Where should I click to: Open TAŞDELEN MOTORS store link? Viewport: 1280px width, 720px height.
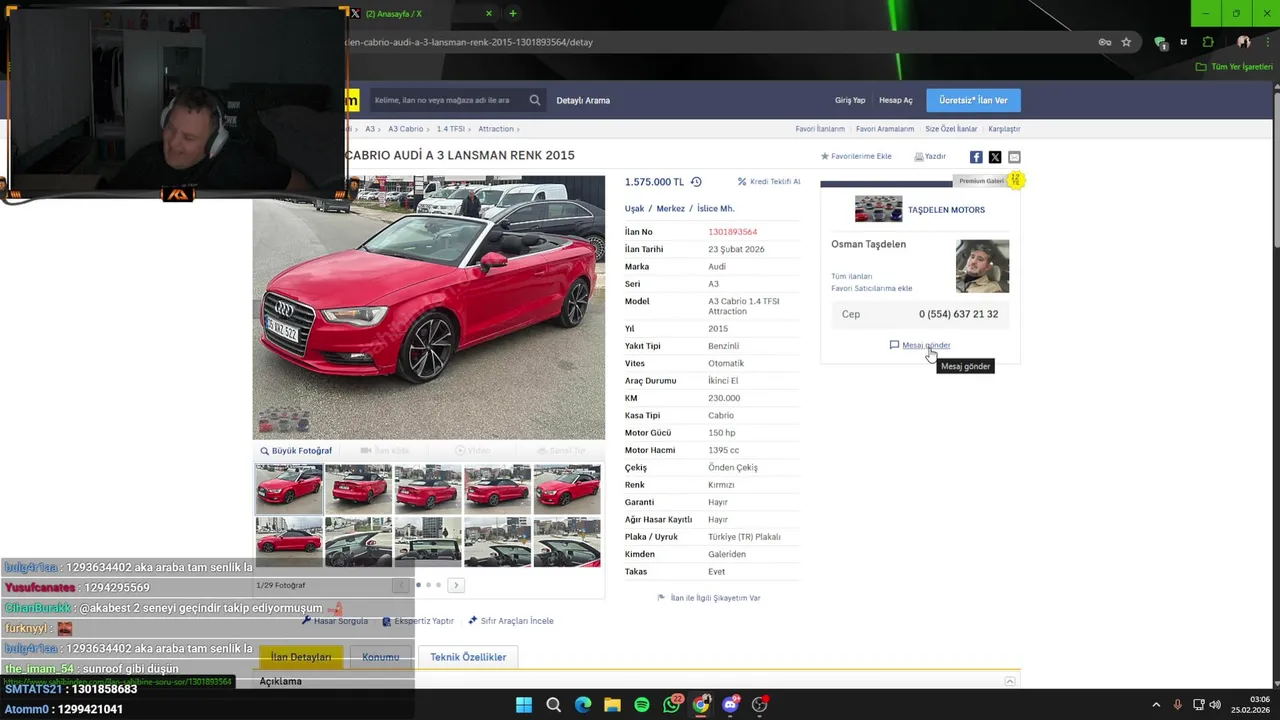tap(946, 210)
